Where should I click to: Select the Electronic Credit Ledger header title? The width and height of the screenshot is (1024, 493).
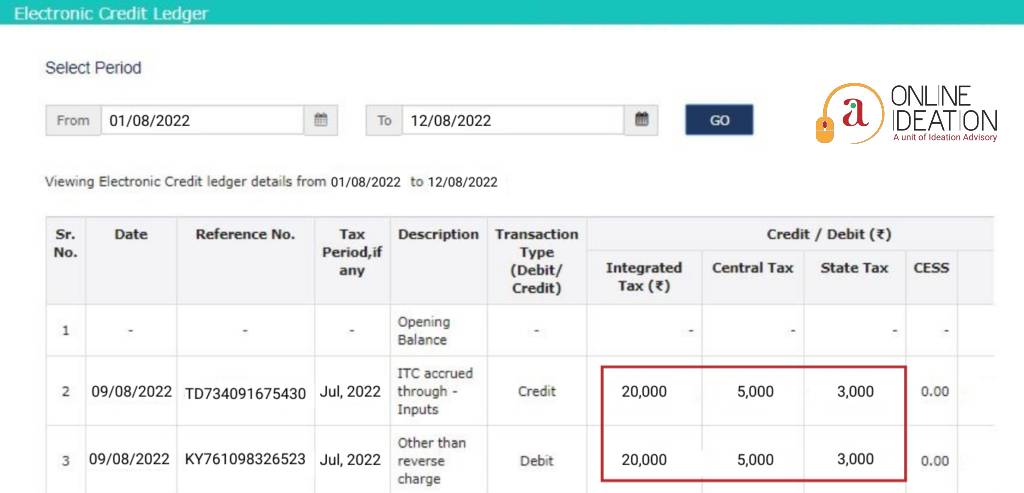click(111, 13)
